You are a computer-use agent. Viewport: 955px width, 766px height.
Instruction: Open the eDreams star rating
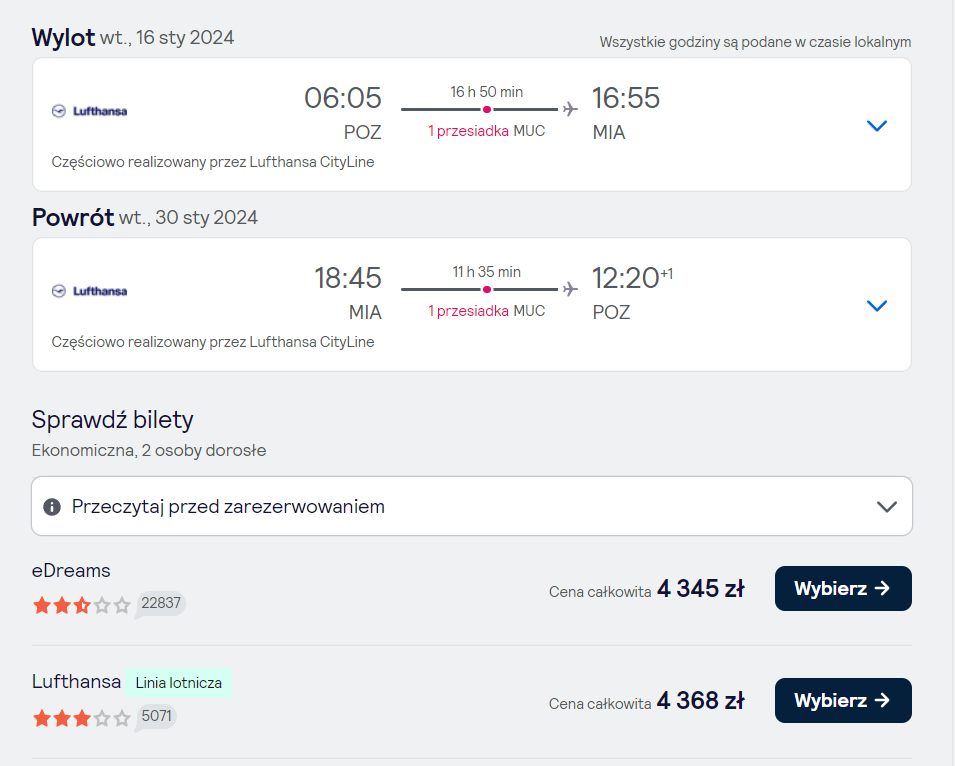[82, 605]
